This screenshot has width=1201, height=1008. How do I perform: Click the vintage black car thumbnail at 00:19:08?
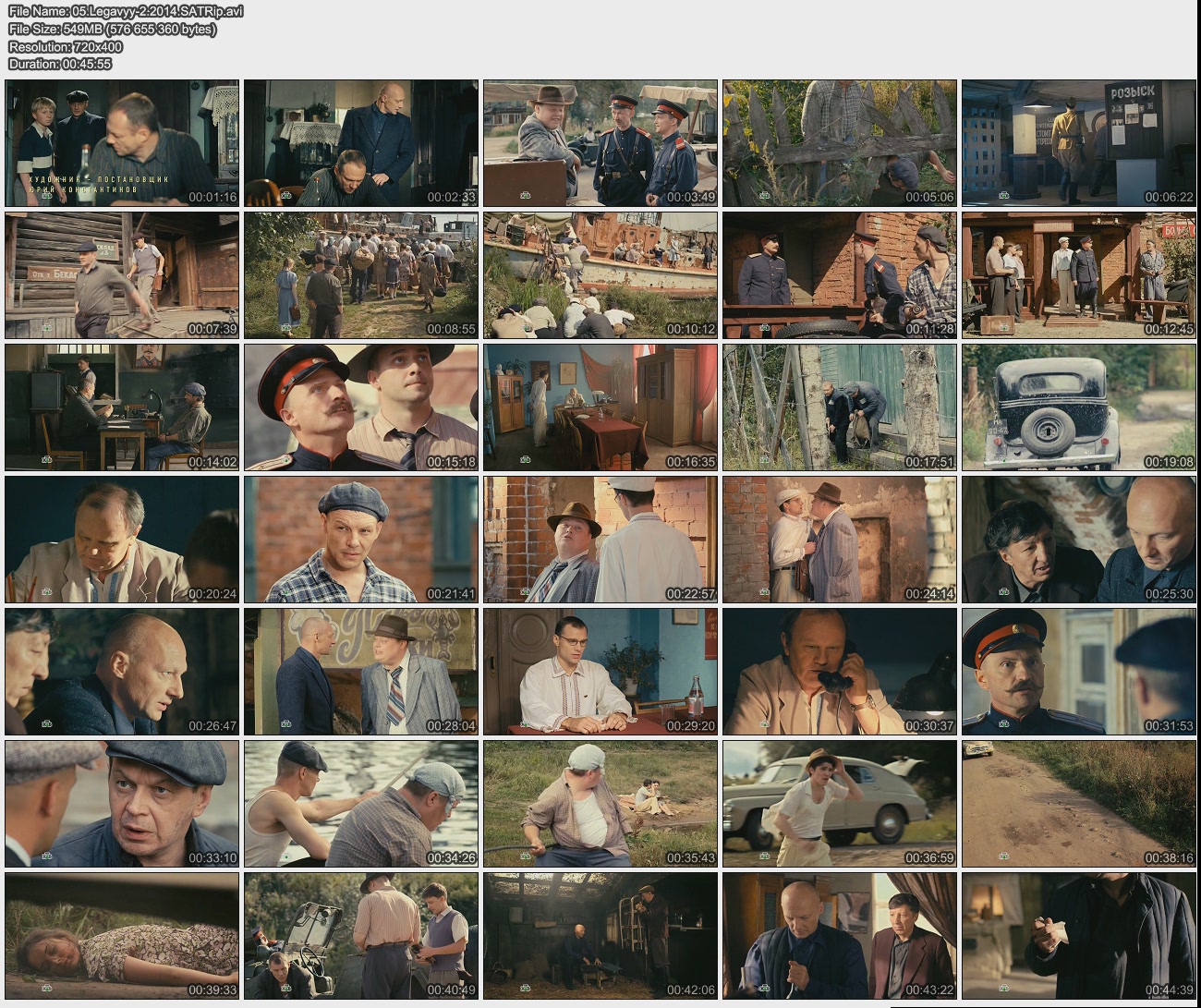[x=1078, y=407]
